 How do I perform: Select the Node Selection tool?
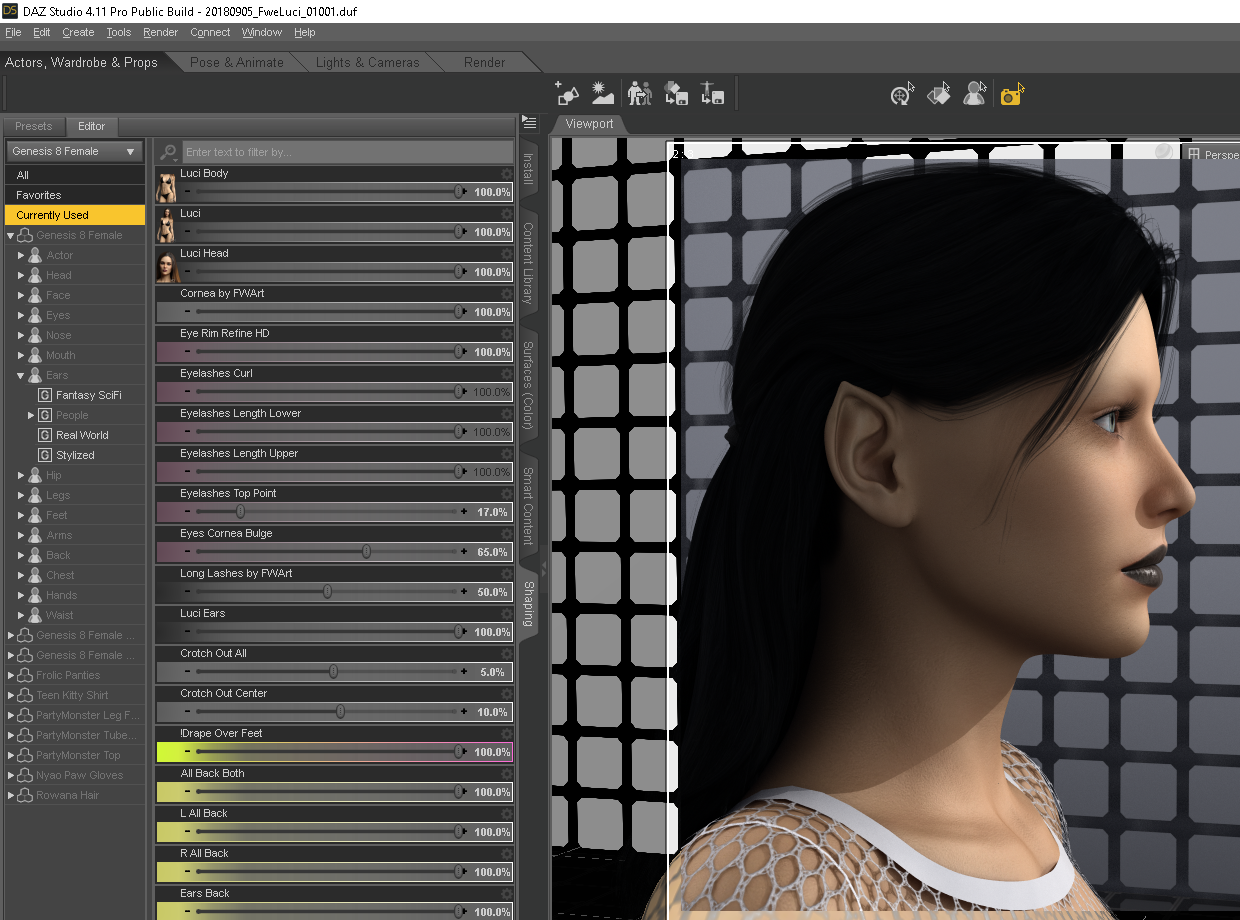click(x=974, y=94)
